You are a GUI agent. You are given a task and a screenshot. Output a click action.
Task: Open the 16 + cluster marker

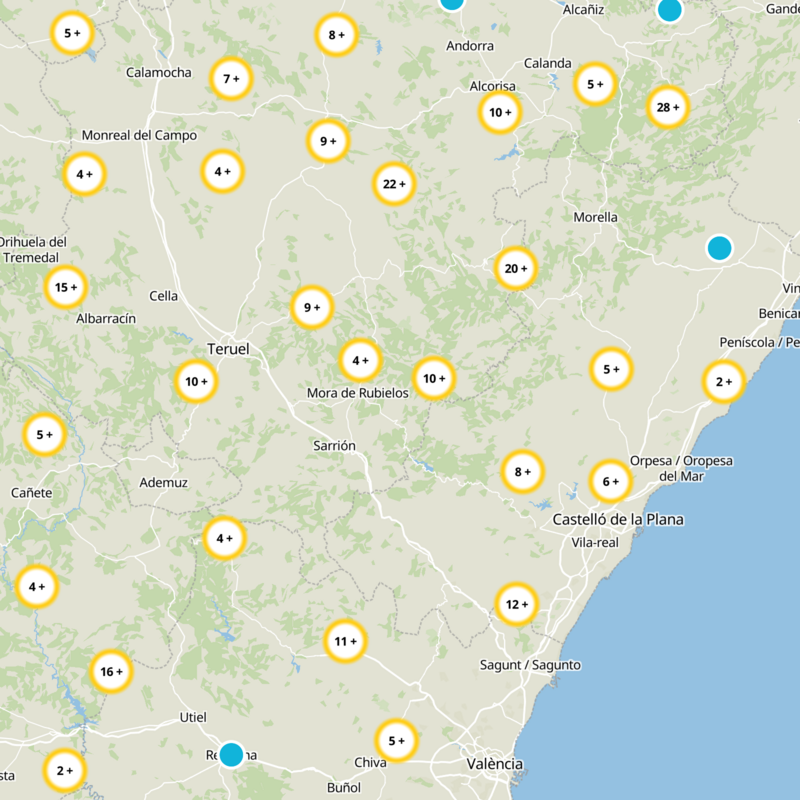pos(111,671)
